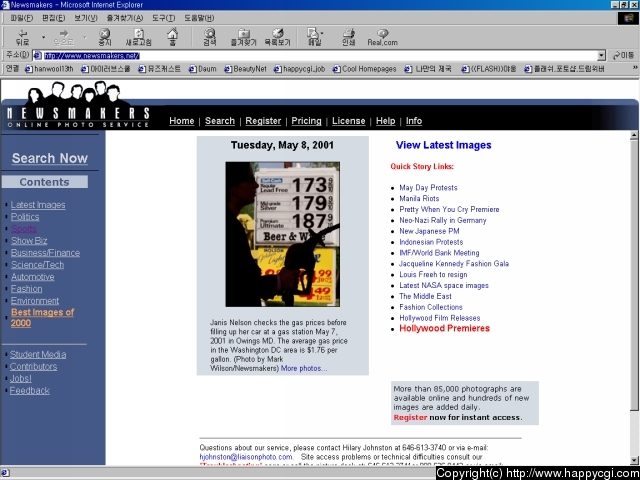This screenshot has width=640, height=480.
Task: Open the Daum links bar shortcut
Action: [203, 69]
